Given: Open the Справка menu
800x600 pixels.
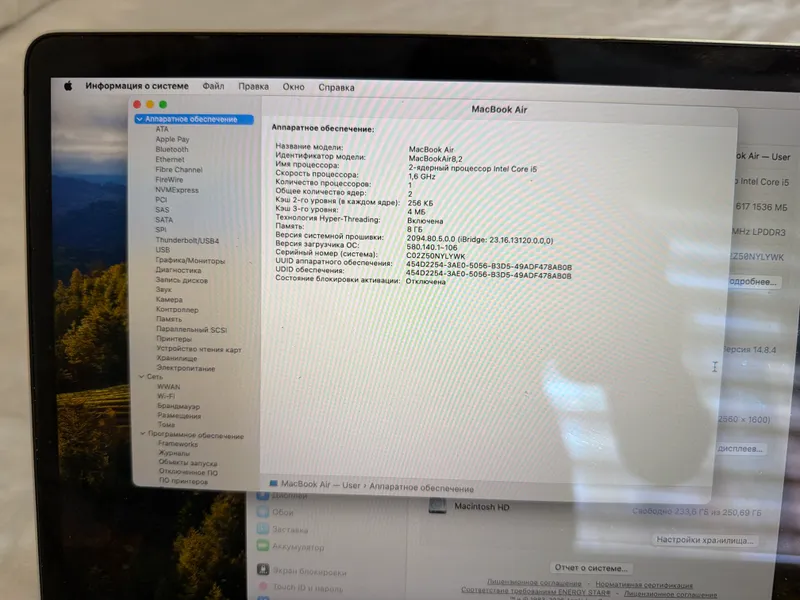Looking at the screenshot, I should pyautogui.click(x=336, y=88).
